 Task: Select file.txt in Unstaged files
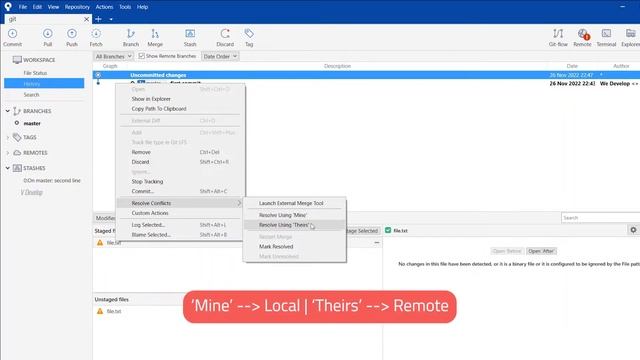(114, 311)
